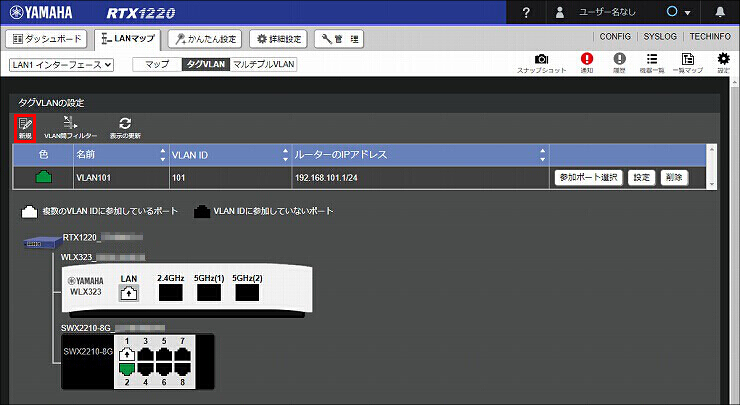Open 管理 tab
740x405 pixels.
339,39
